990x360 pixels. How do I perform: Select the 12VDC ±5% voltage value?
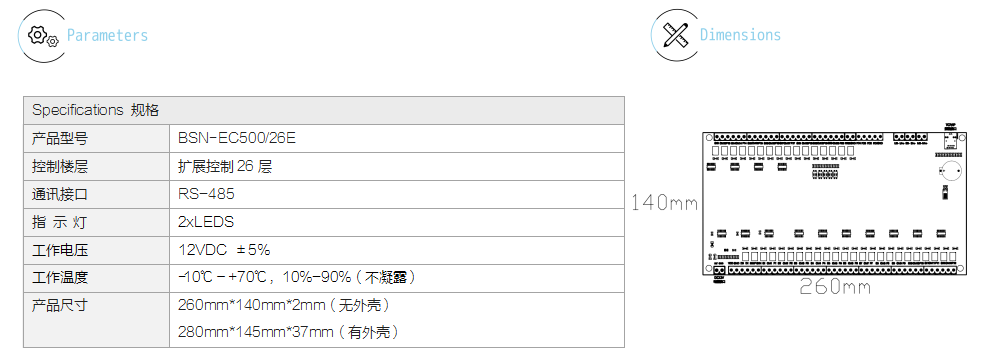pos(224,249)
